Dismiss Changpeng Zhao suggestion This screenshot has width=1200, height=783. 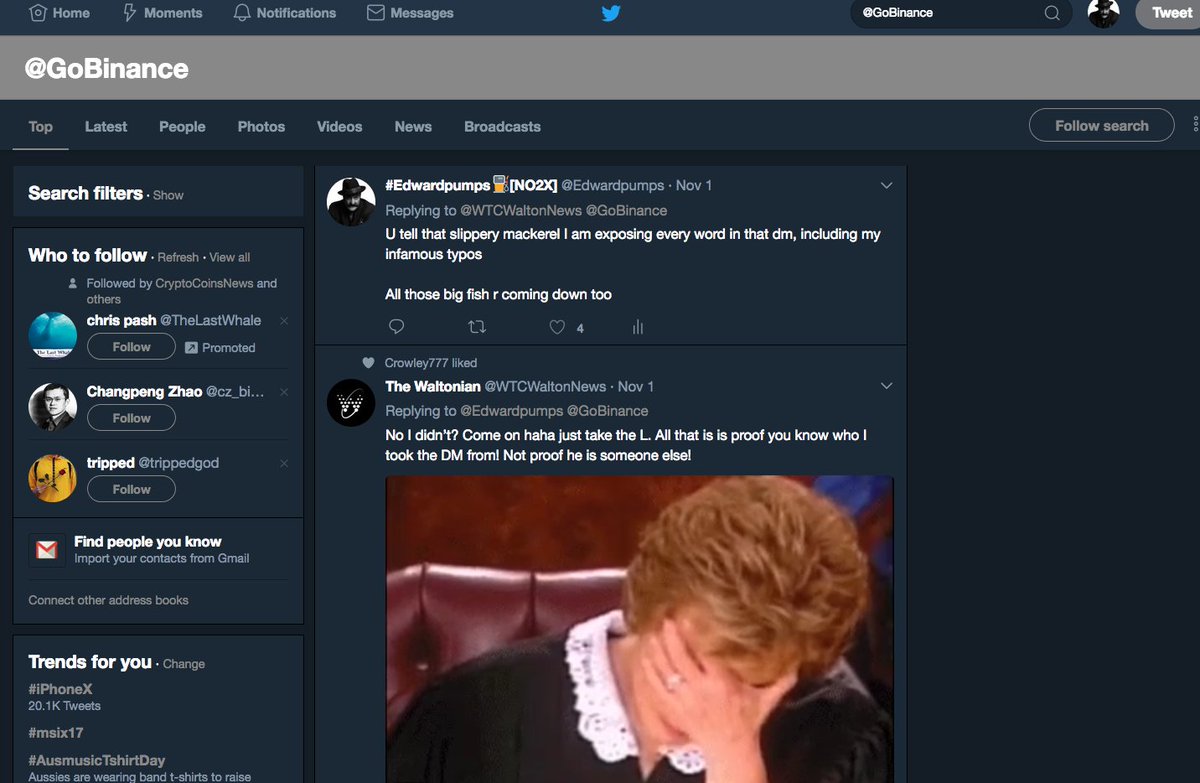pyautogui.click(x=284, y=392)
